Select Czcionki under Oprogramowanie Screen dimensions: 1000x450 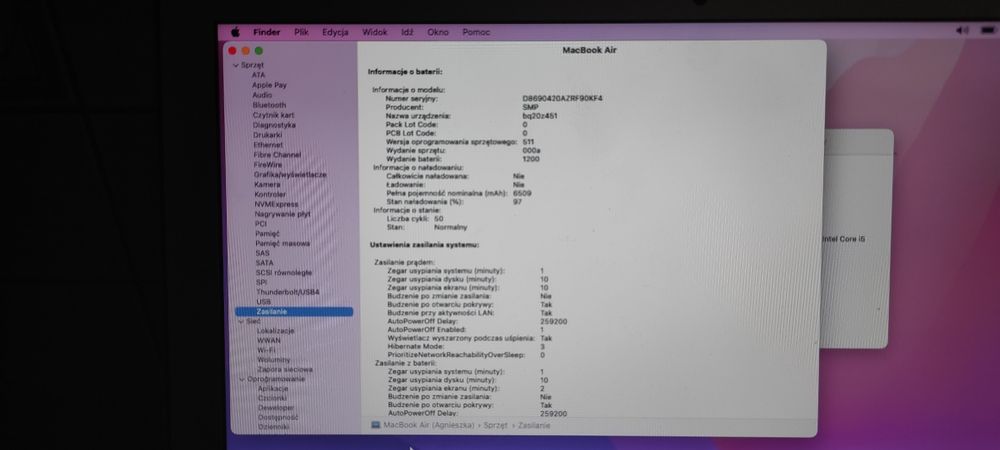pyautogui.click(x=272, y=398)
